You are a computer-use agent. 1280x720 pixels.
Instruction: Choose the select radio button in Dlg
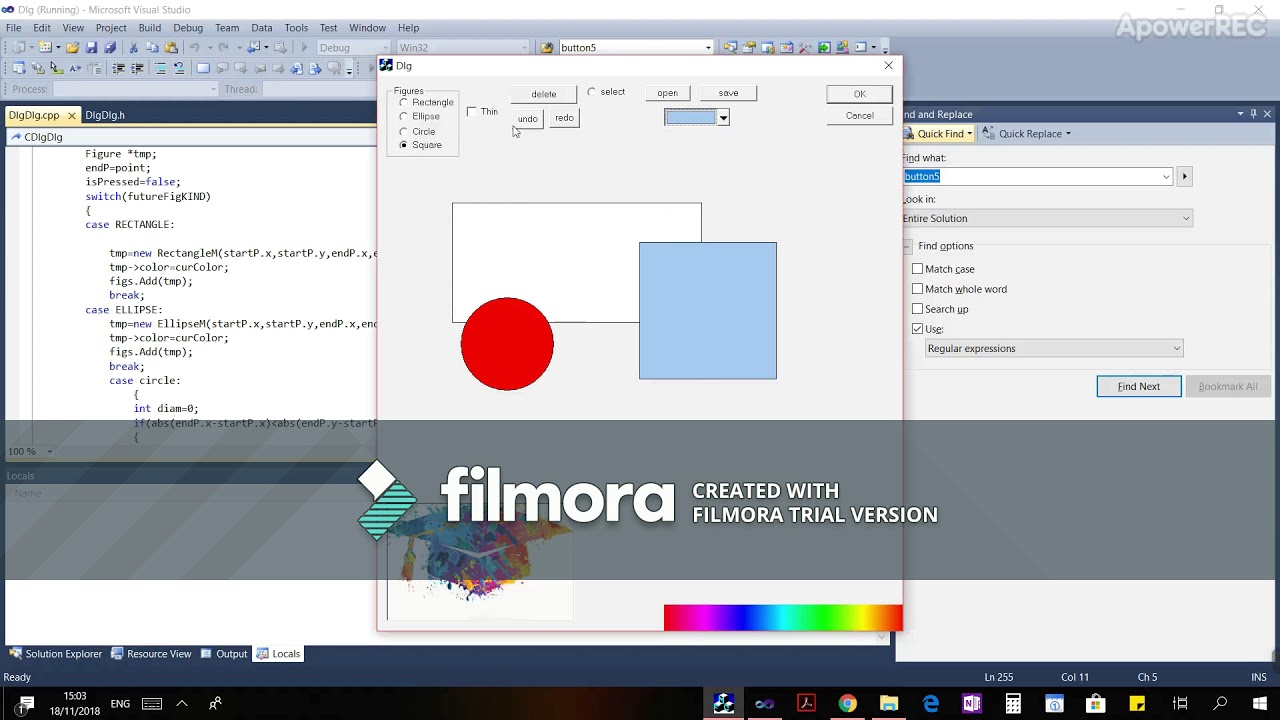pos(592,92)
